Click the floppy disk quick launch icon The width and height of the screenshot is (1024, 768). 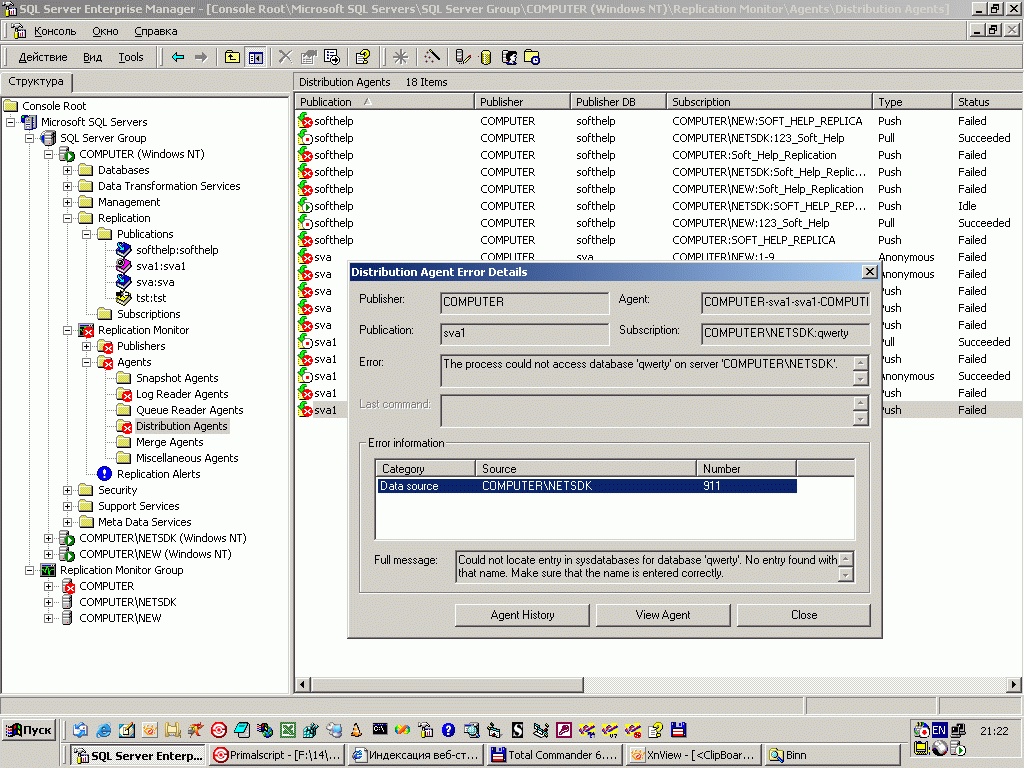coord(678,730)
